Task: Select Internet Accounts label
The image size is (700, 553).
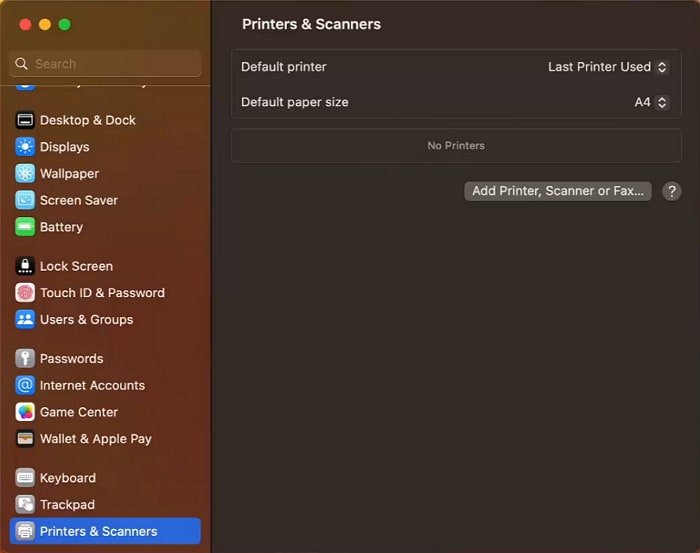Action: click(92, 385)
